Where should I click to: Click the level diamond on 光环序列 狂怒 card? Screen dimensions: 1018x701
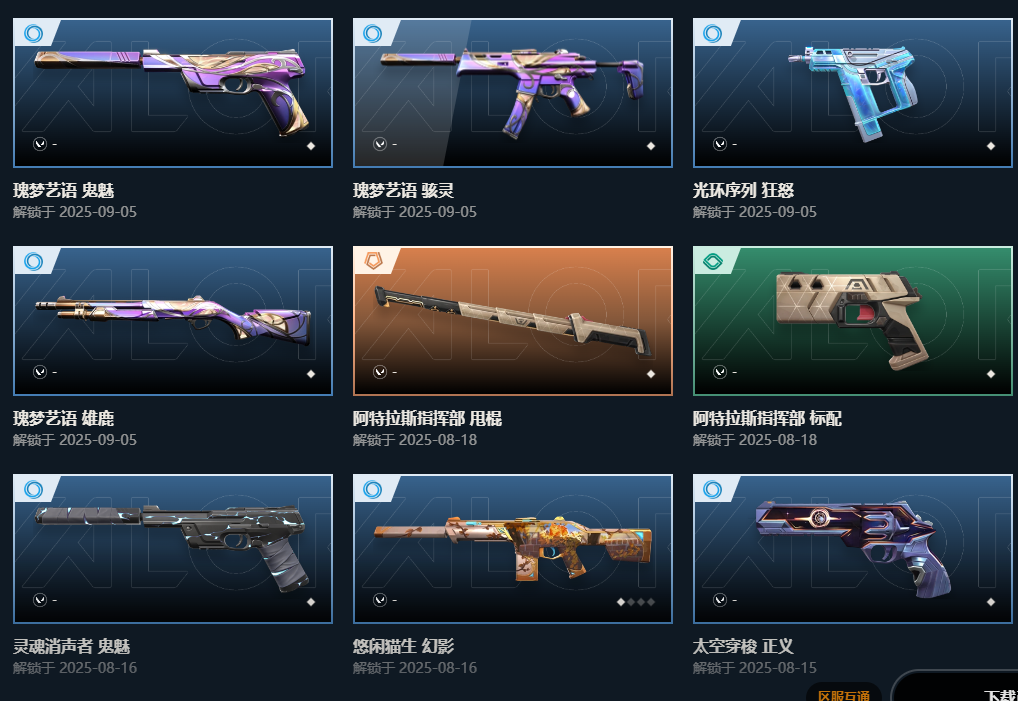991,146
